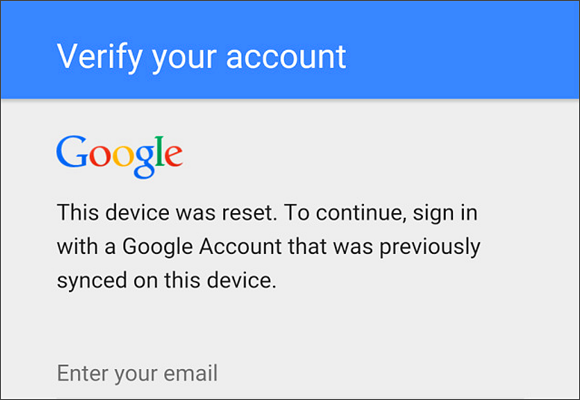Click "Google Account" in the message text

[202, 248]
